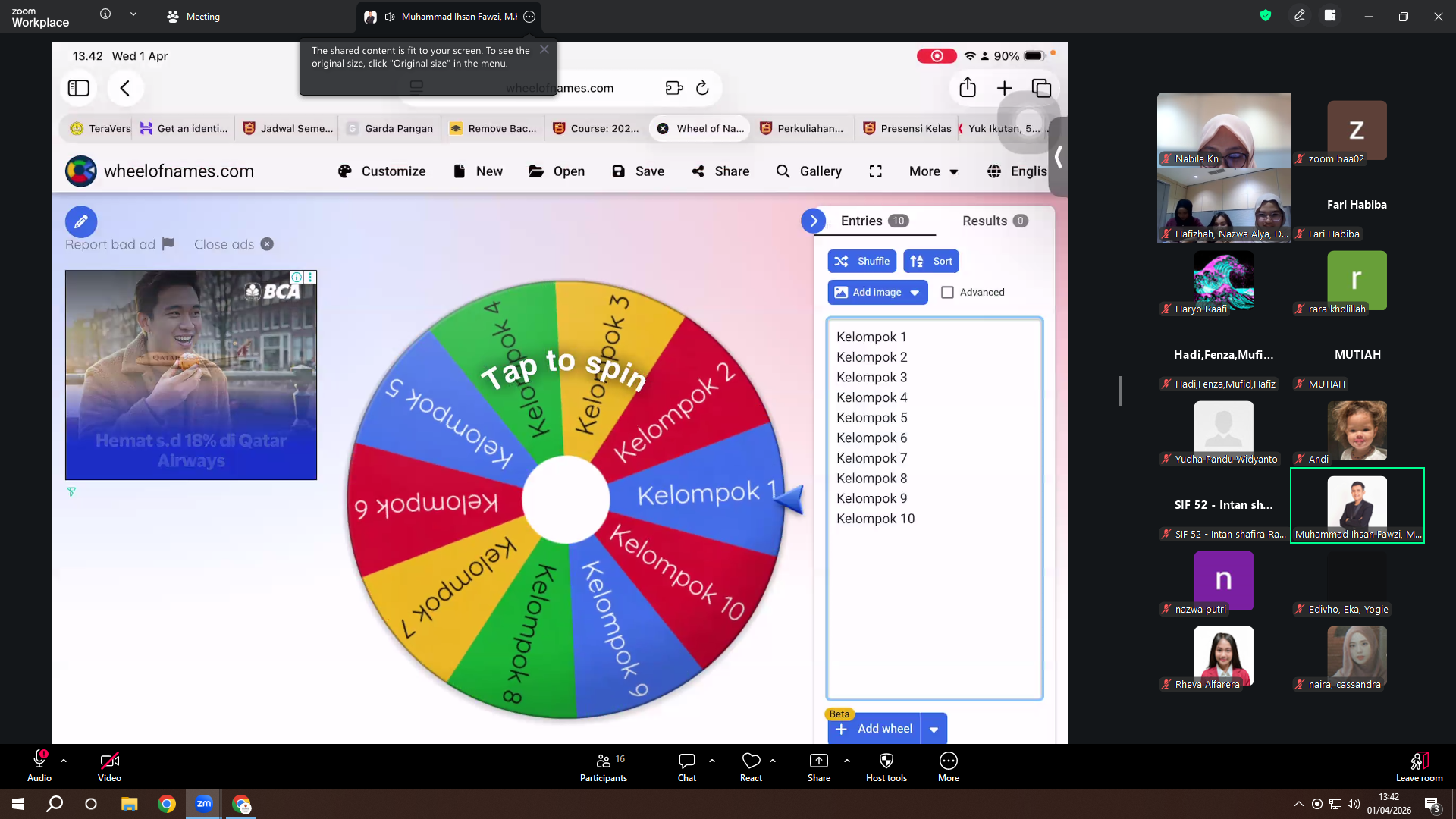Open the Garda Pangan bookmark tab
Image resolution: width=1456 pixels, height=819 pixels.
[x=390, y=128]
